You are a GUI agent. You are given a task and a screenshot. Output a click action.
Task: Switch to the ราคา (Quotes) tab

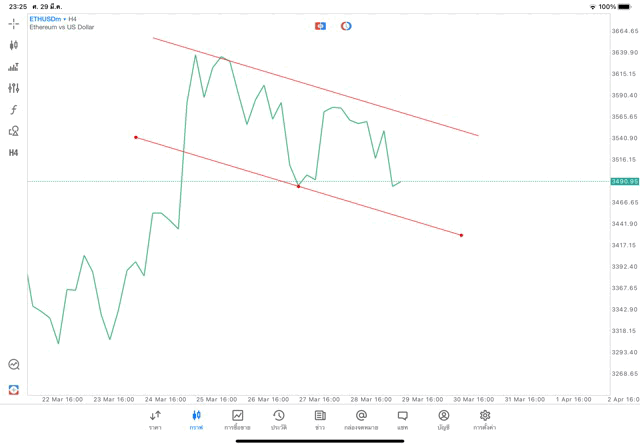tap(155, 420)
